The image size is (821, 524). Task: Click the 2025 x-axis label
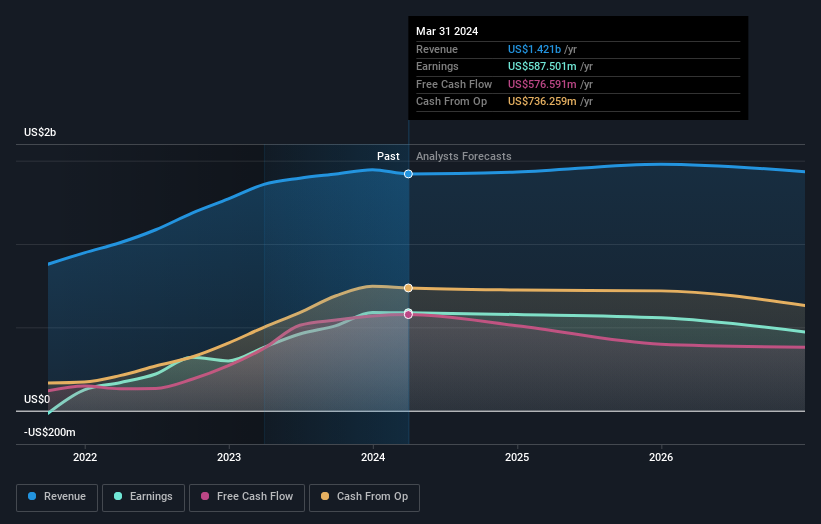coord(517,457)
